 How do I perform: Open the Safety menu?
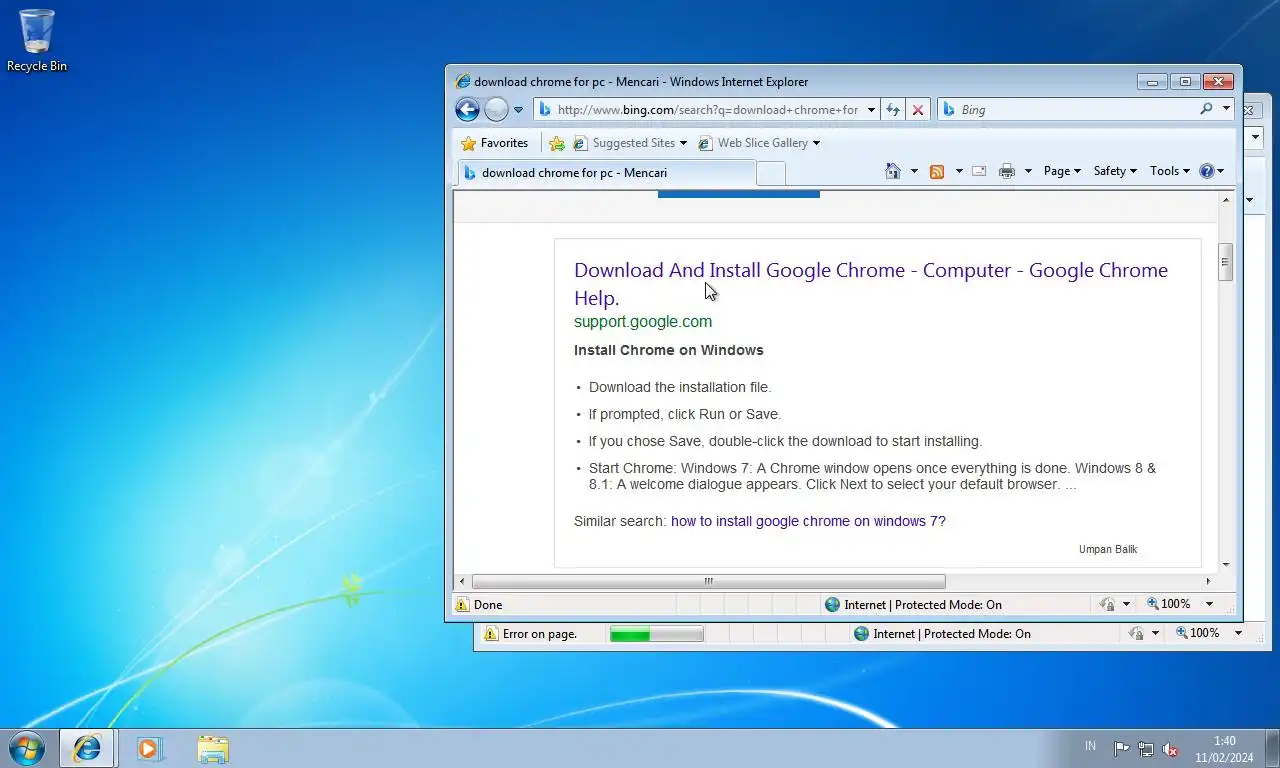click(x=1115, y=171)
